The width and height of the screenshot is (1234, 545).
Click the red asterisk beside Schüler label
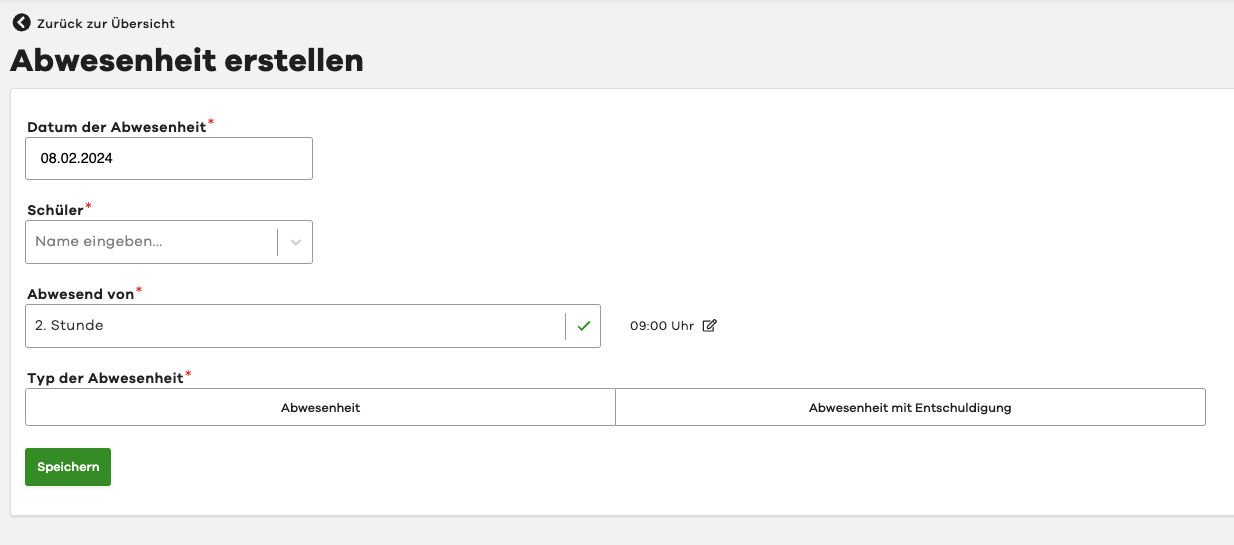[88, 206]
